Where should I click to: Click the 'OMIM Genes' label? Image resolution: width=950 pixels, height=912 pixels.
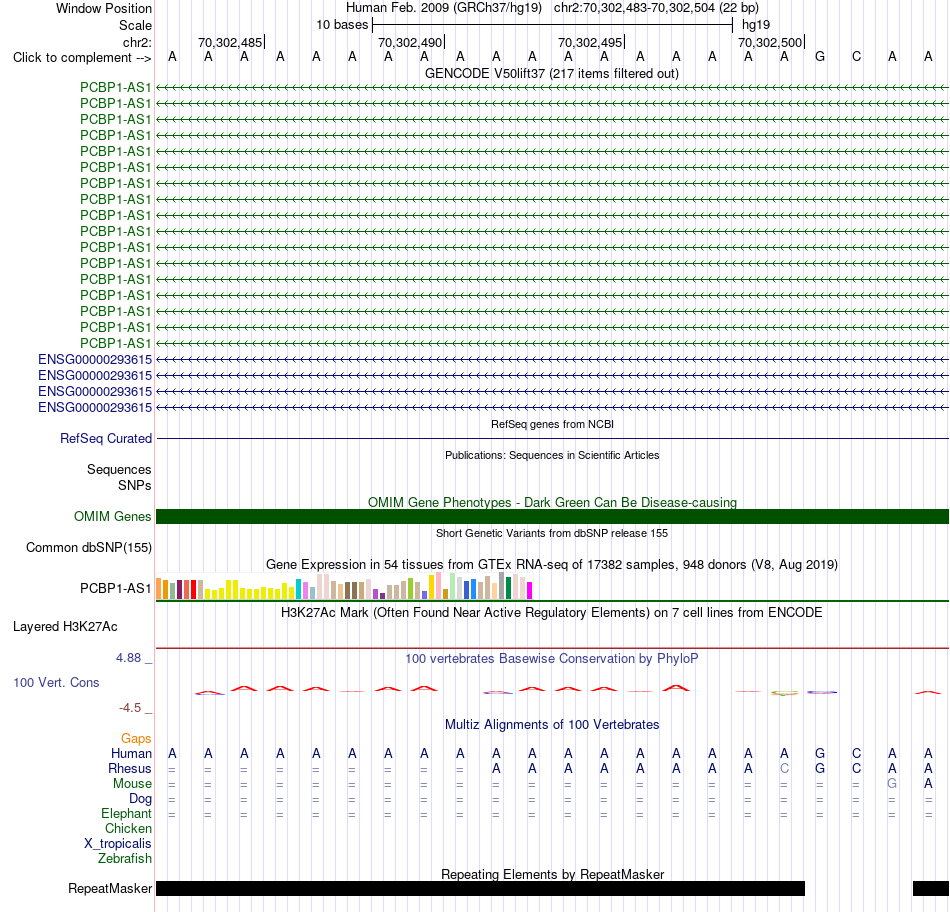[113, 516]
